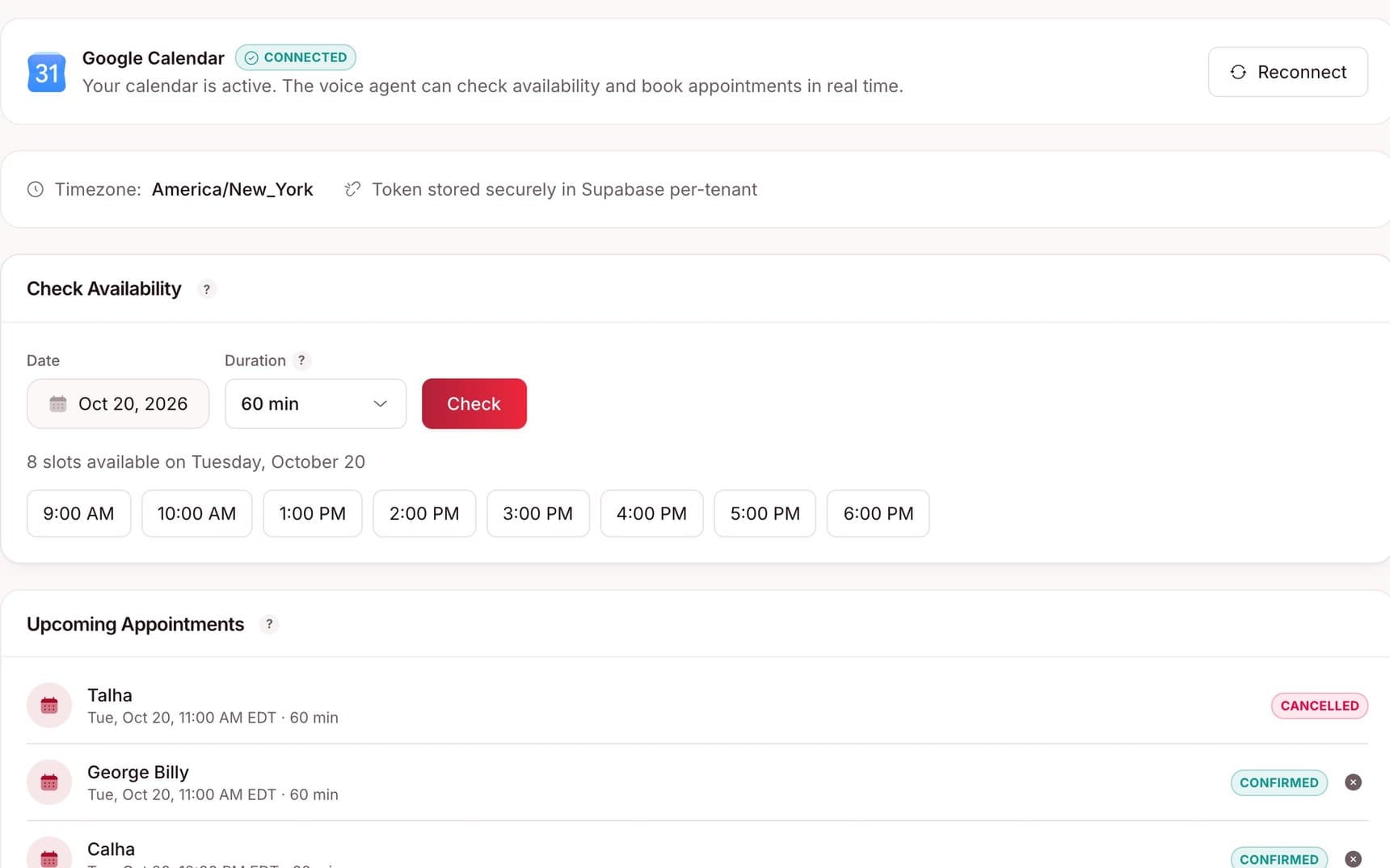This screenshot has height=868, width=1390.
Task: Select the 5:00 PM slot
Action: pyautogui.click(x=765, y=513)
